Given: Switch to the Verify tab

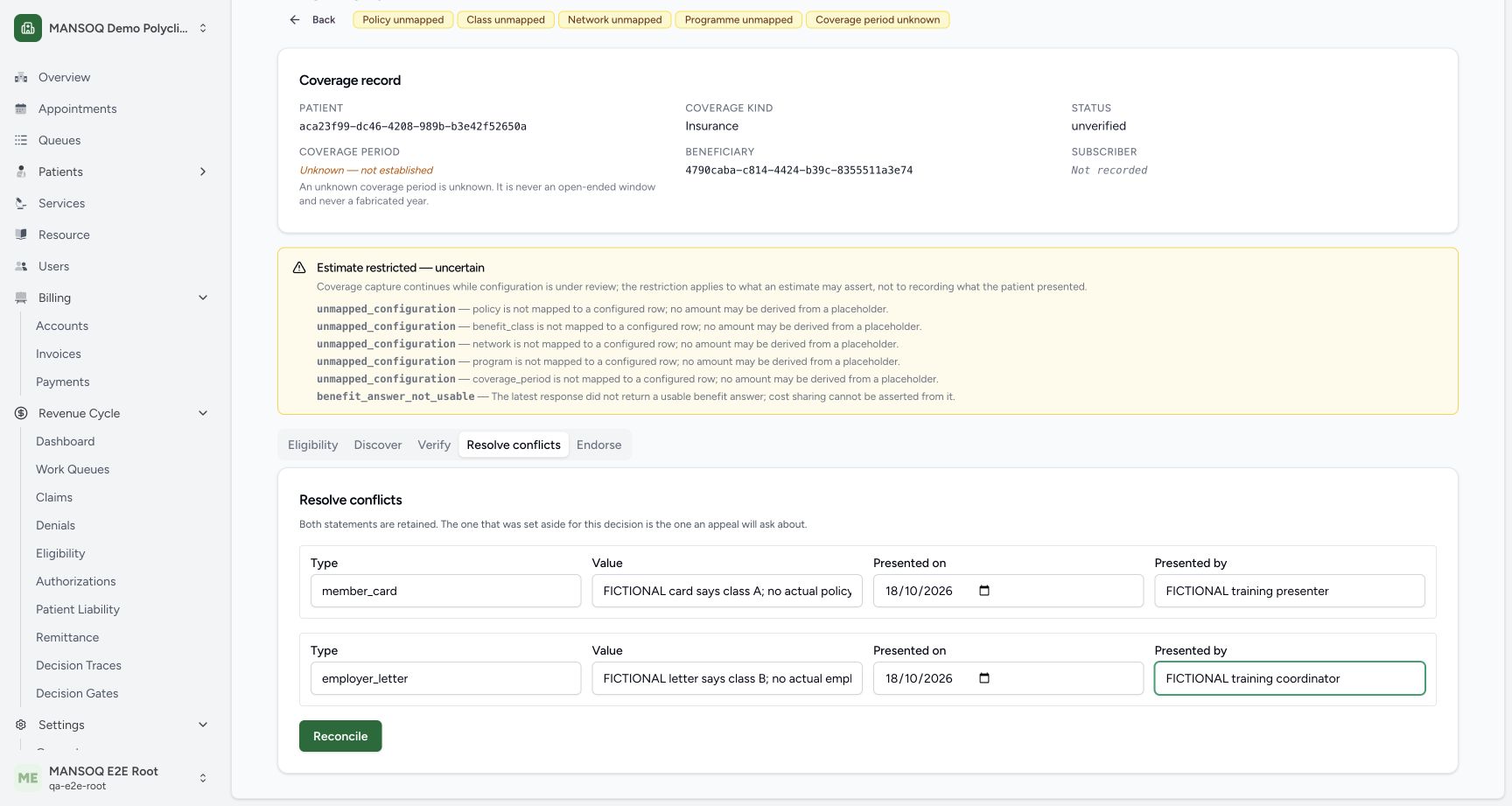Looking at the screenshot, I should pos(434,445).
